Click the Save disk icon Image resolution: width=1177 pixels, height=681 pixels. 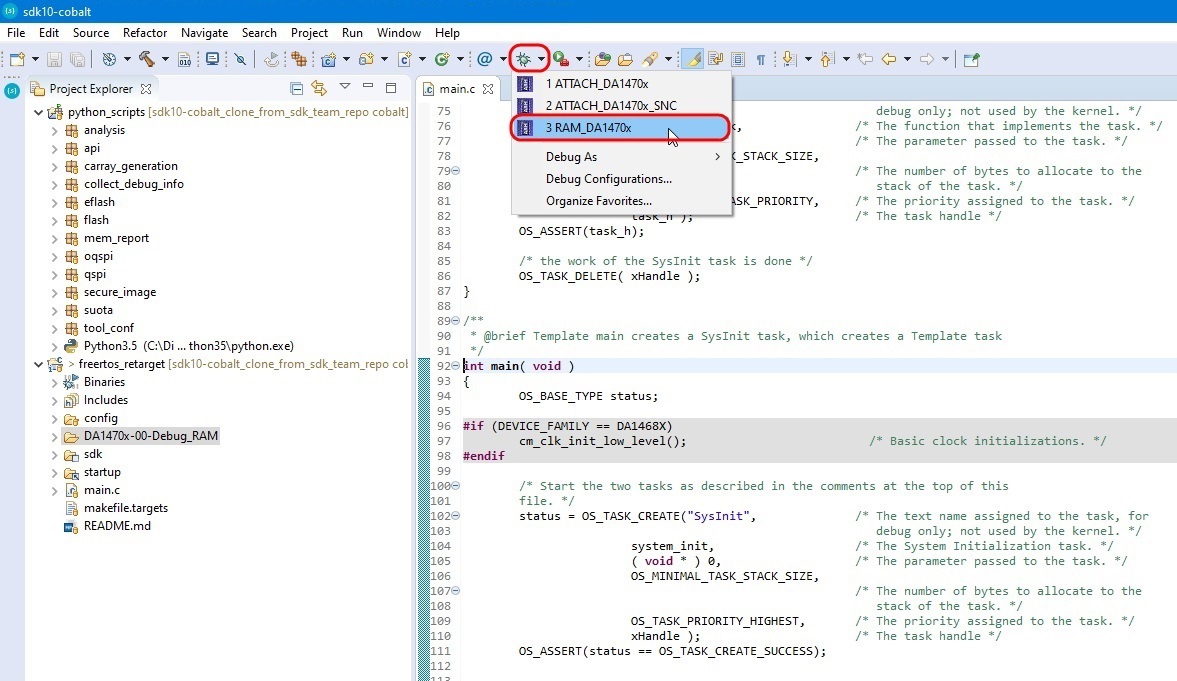click(x=54, y=59)
